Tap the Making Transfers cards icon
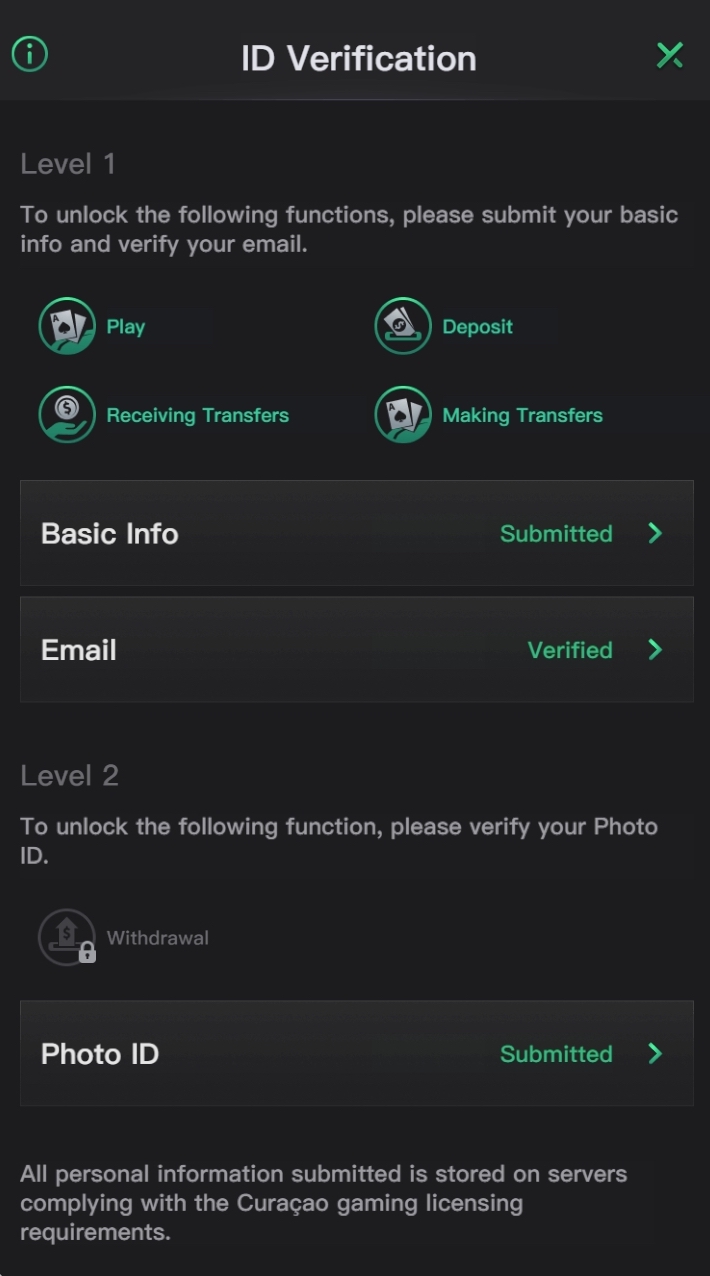The image size is (710, 1276). click(403, 414)
